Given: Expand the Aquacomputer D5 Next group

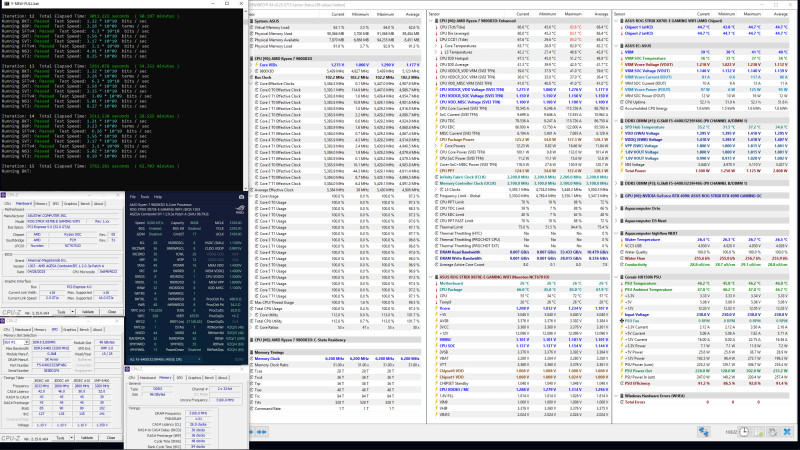Looking at the screenshot, I should (x=616, y=221).
